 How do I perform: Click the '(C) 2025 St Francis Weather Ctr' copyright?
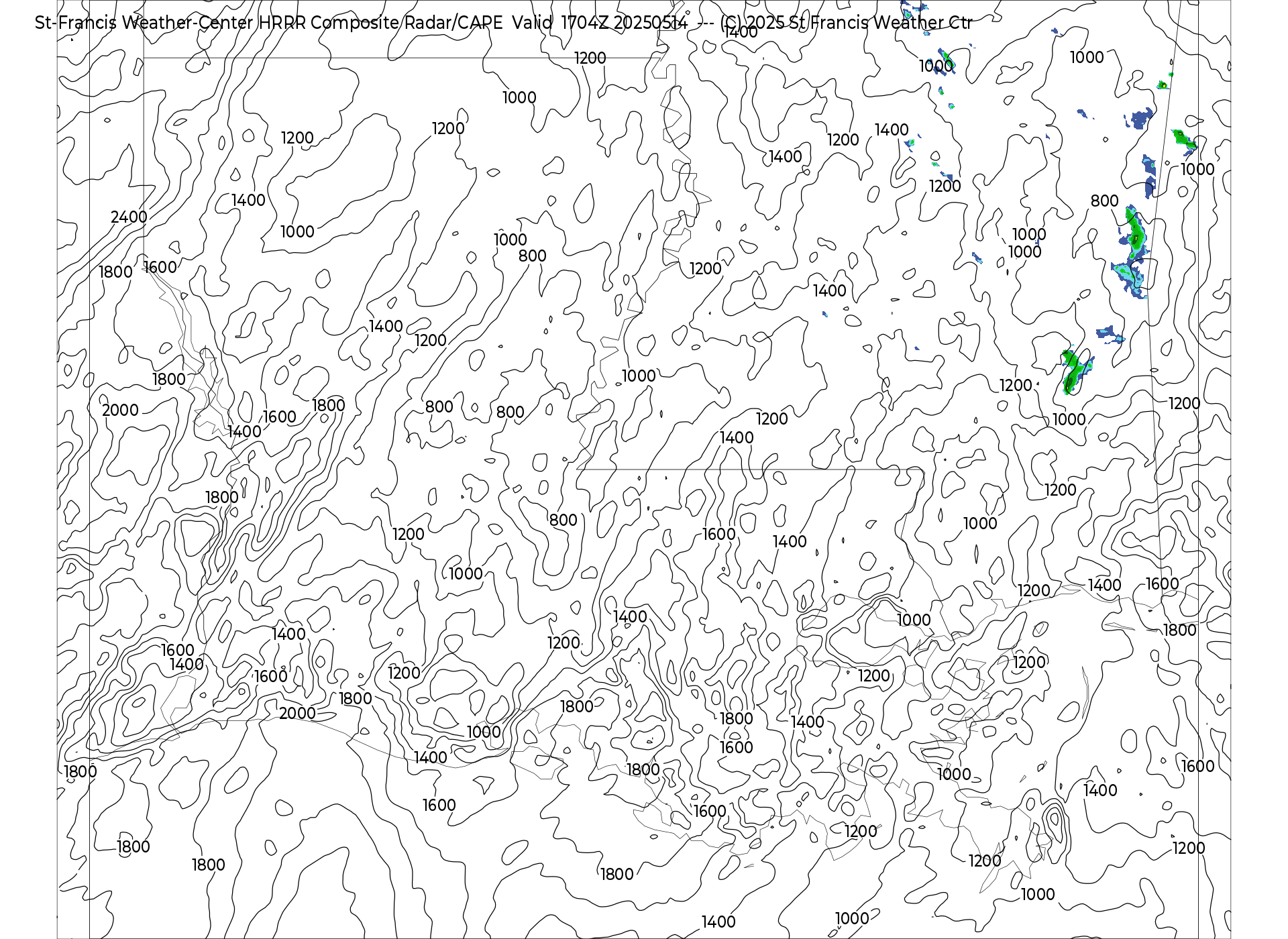click(846, 23)
